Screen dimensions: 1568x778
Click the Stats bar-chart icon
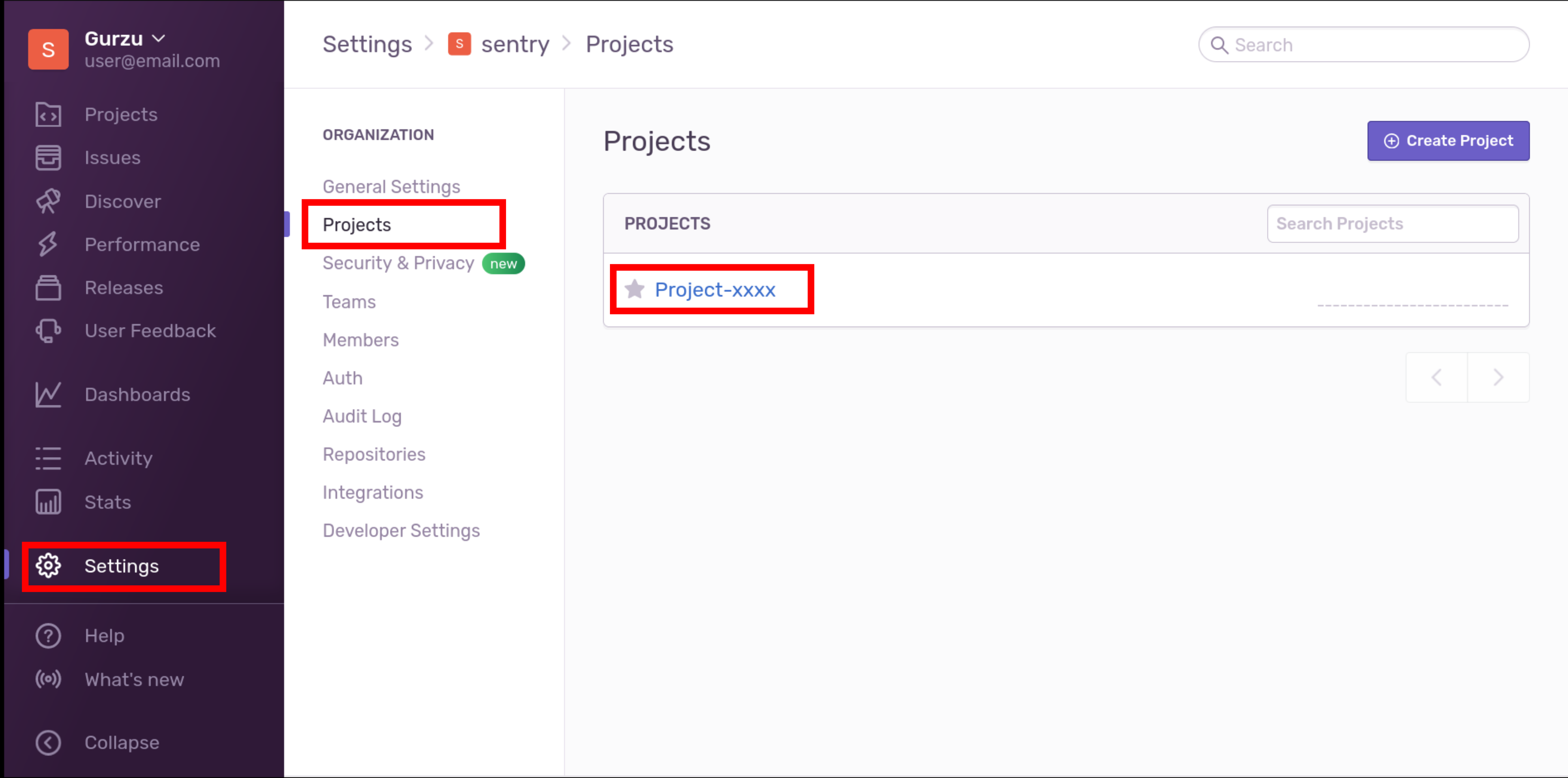click(48, 502)
